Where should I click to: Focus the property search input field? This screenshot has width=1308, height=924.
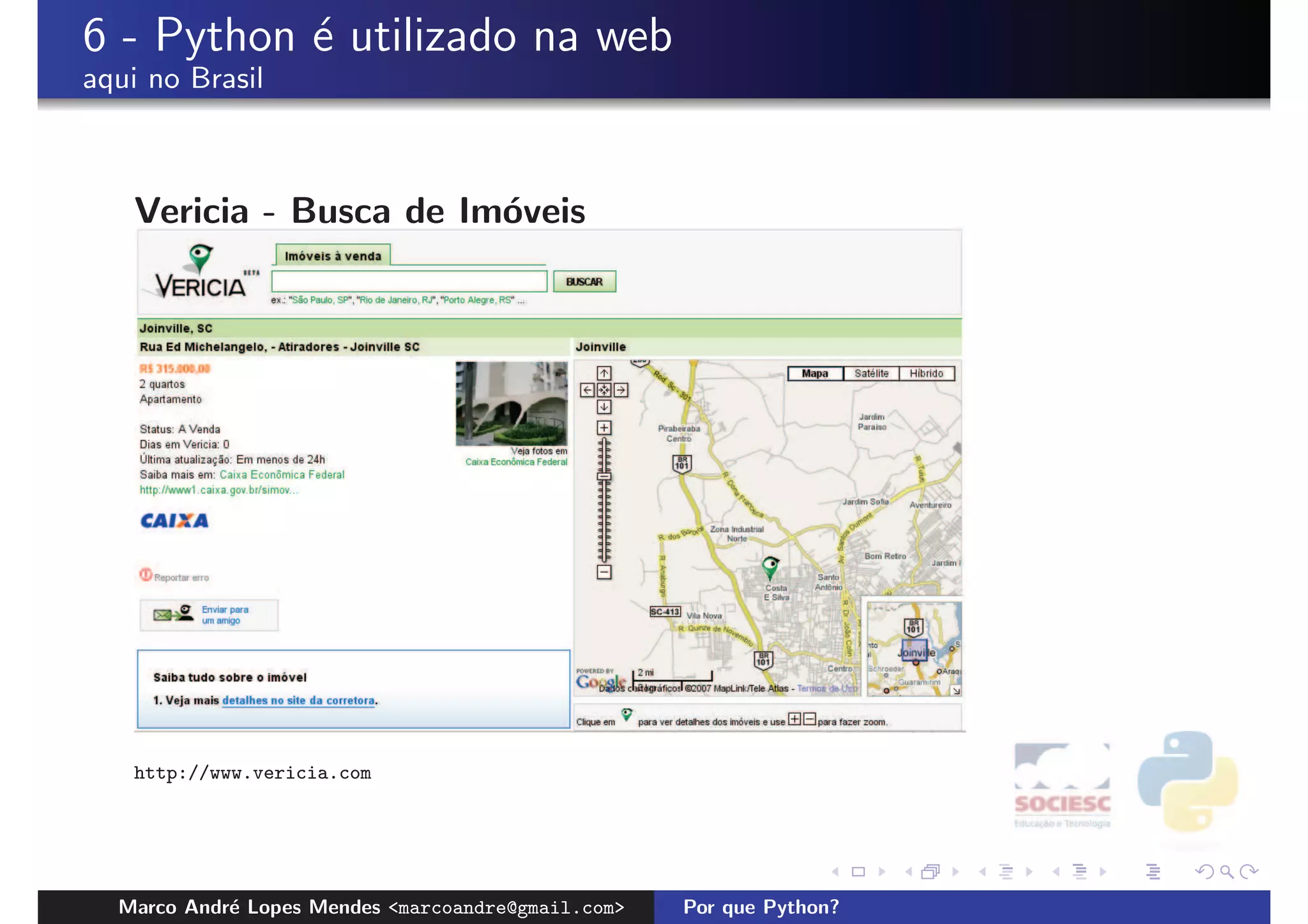click(x=409, y=282)
